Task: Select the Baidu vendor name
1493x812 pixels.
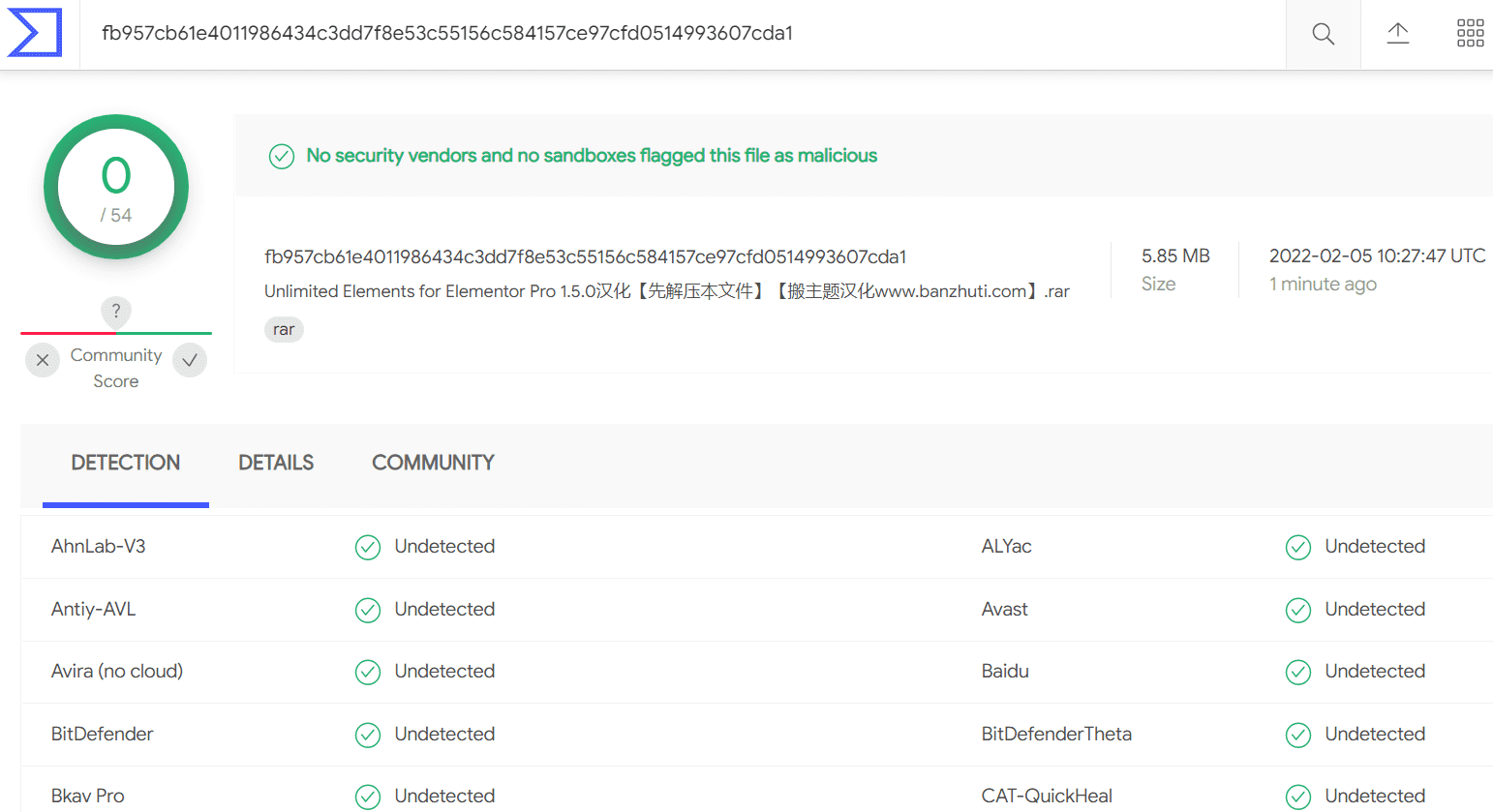Action: 1005,672
